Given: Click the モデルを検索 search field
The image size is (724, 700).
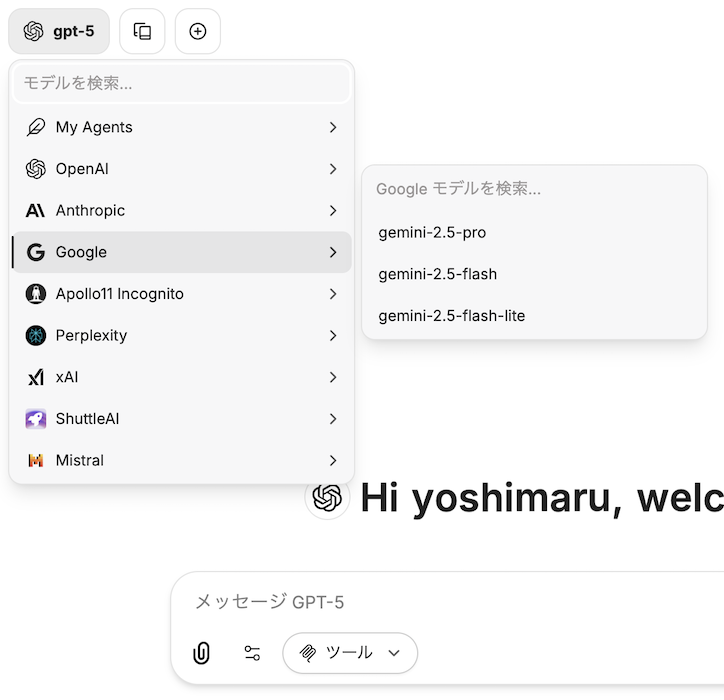Looking at the screenshot, I should point(181,84).
